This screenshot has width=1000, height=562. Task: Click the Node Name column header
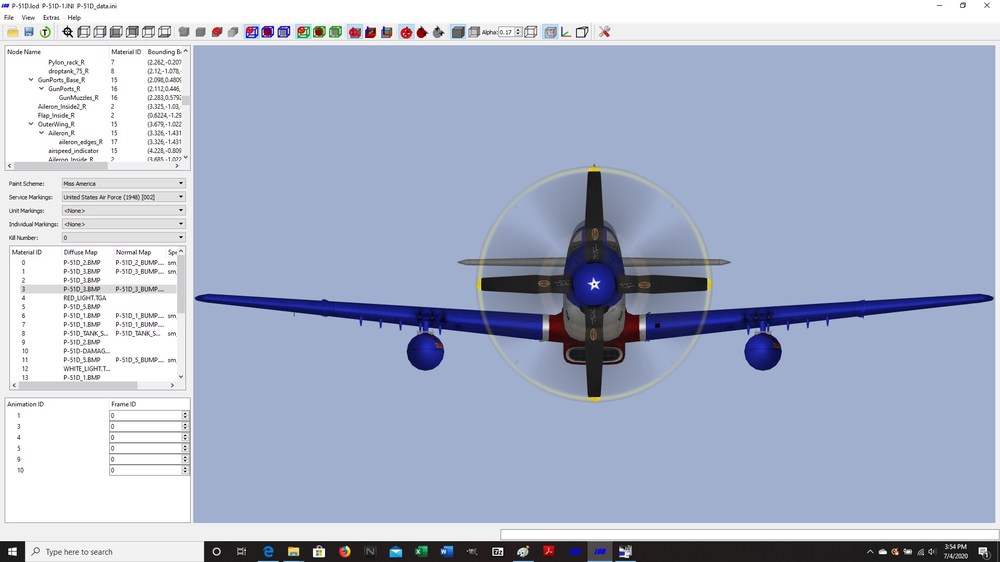24,52
